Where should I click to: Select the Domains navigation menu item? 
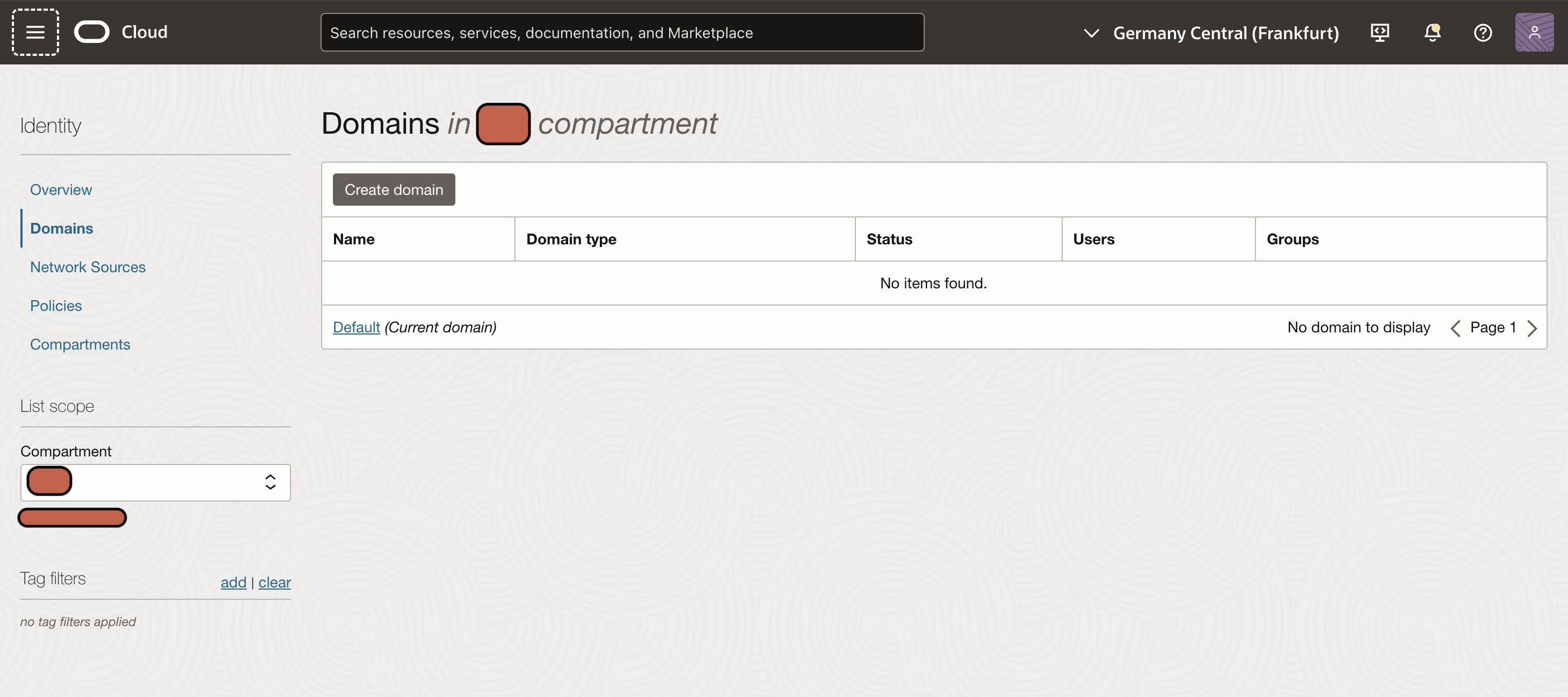[x=61, y=227]
